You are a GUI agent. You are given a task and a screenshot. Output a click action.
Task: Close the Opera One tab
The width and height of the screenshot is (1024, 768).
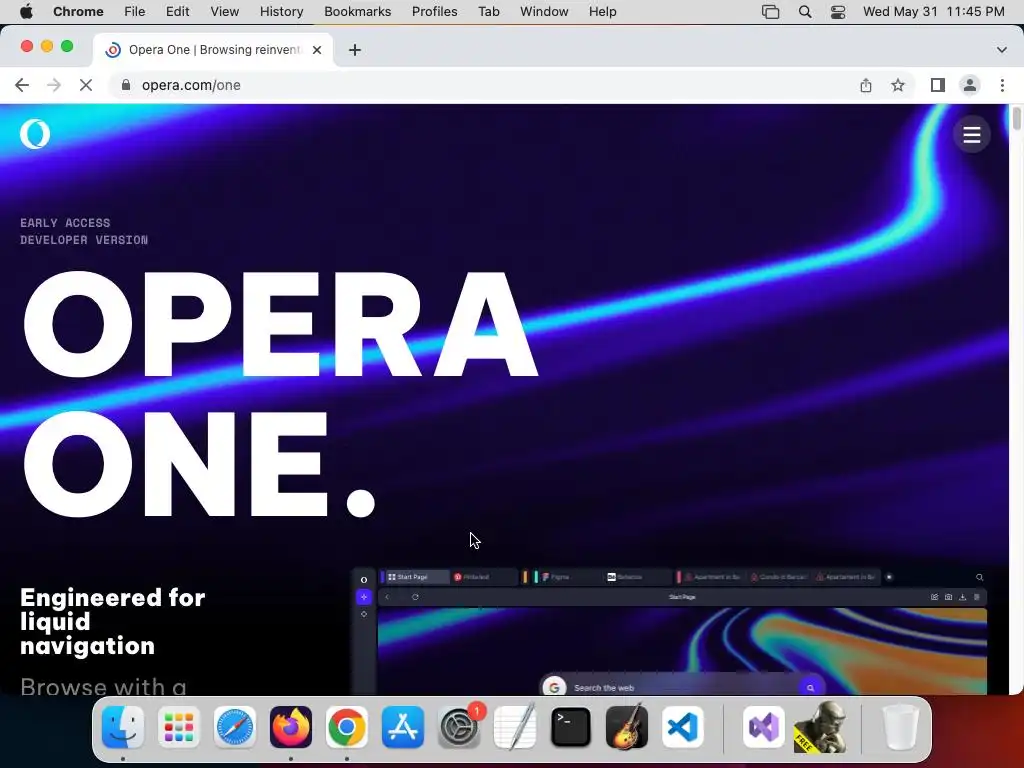coord(317,50)
